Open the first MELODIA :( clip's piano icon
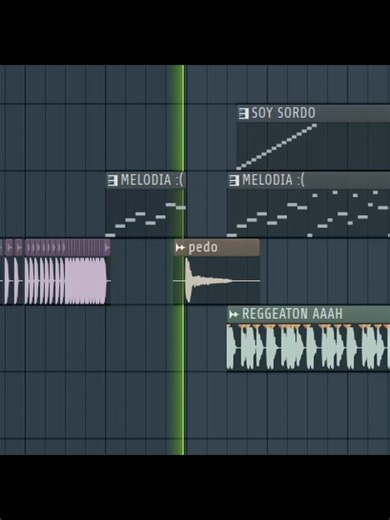The image size is (390, 520). click(x=113, y=180)
